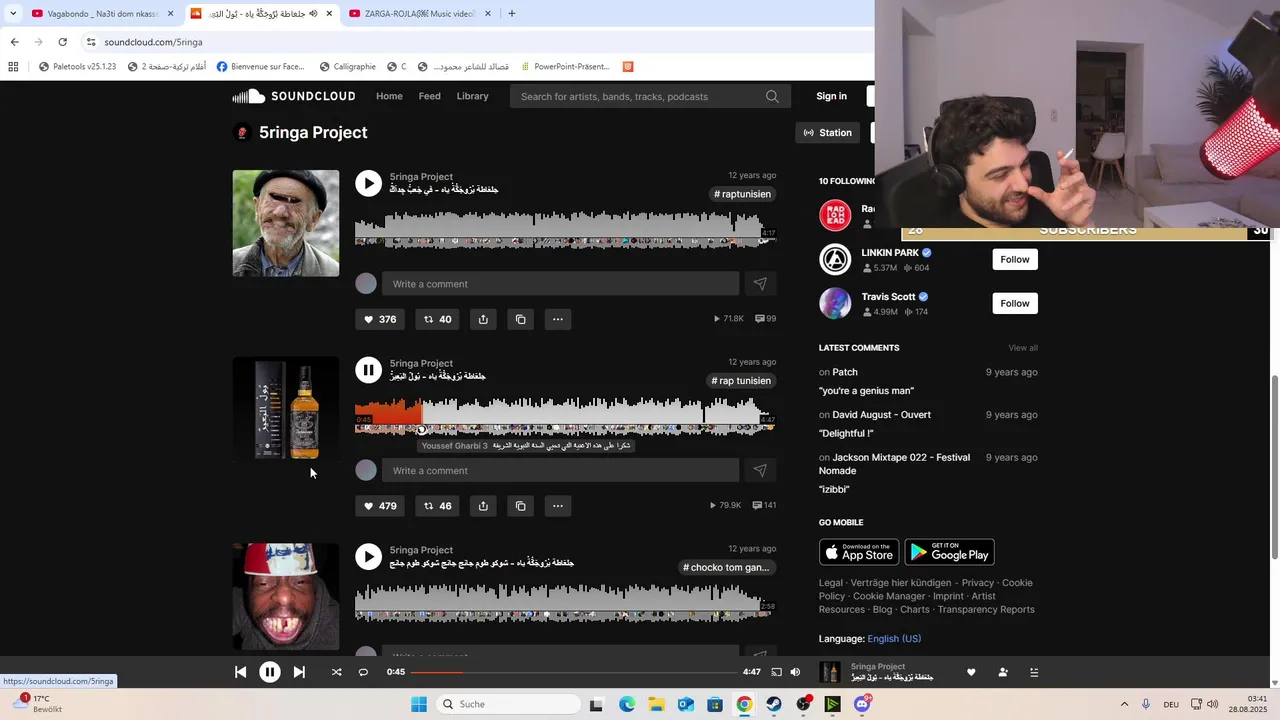1280x720 pixels.
Task: Pause playback in the bottom player bar
Action: point(270,672)
